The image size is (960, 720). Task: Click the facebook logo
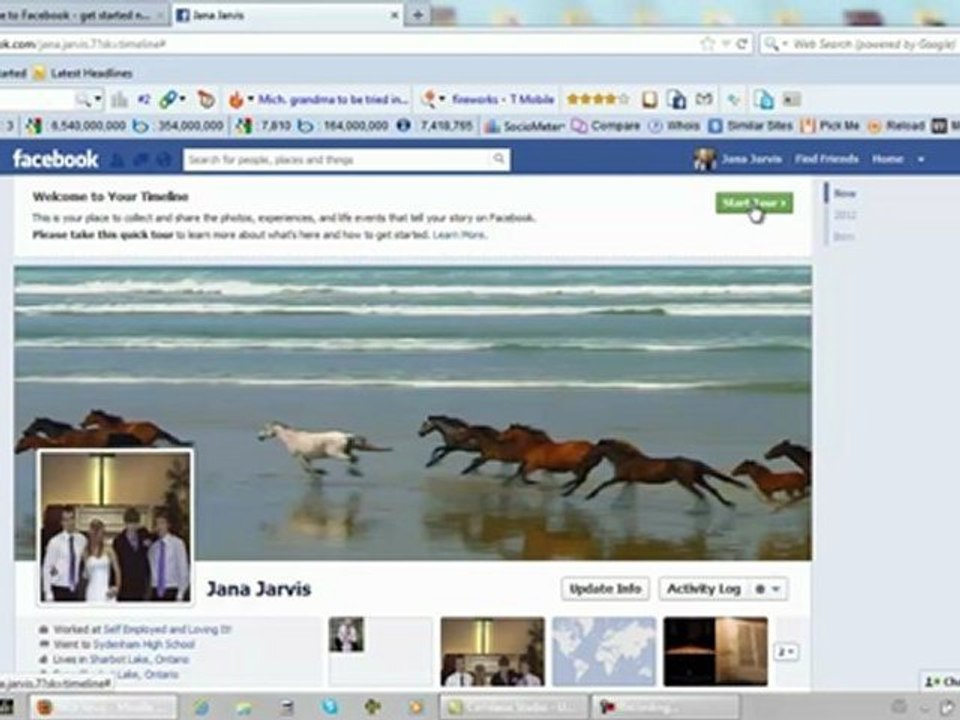click(x=56, y=159)
